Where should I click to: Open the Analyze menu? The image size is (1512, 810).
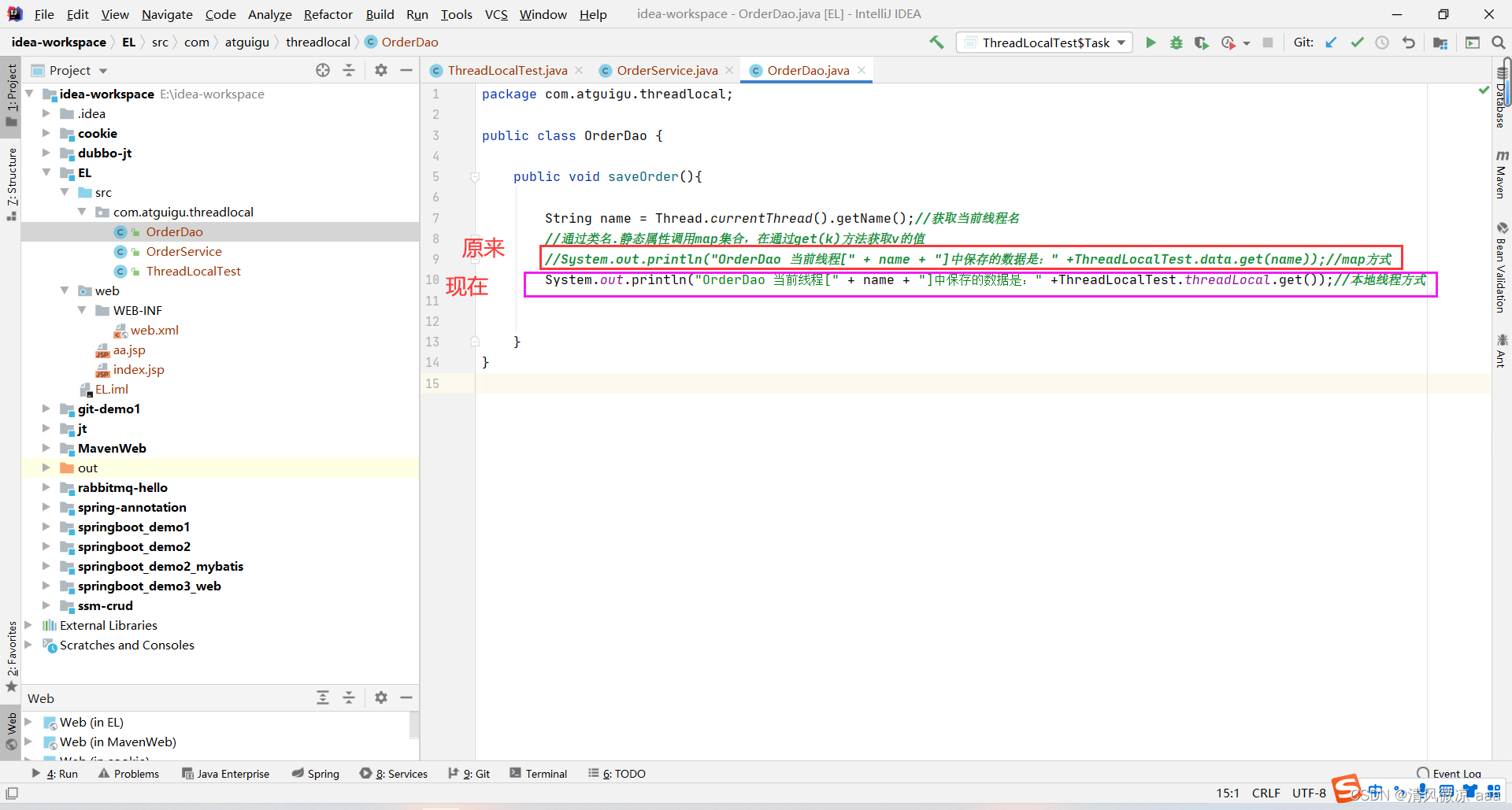[269, 14]
